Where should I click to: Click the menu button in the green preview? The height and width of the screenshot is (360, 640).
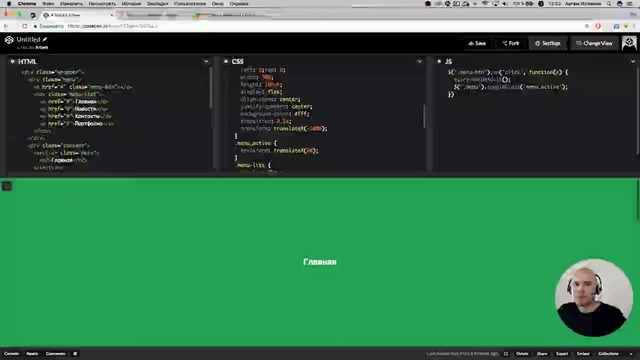pyautogui.click(x=7, y=187)
